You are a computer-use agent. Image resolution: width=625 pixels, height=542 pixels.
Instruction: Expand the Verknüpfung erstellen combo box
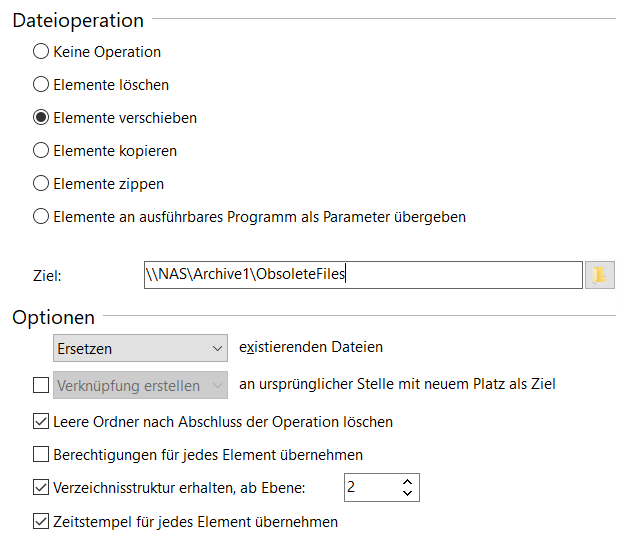140,385
